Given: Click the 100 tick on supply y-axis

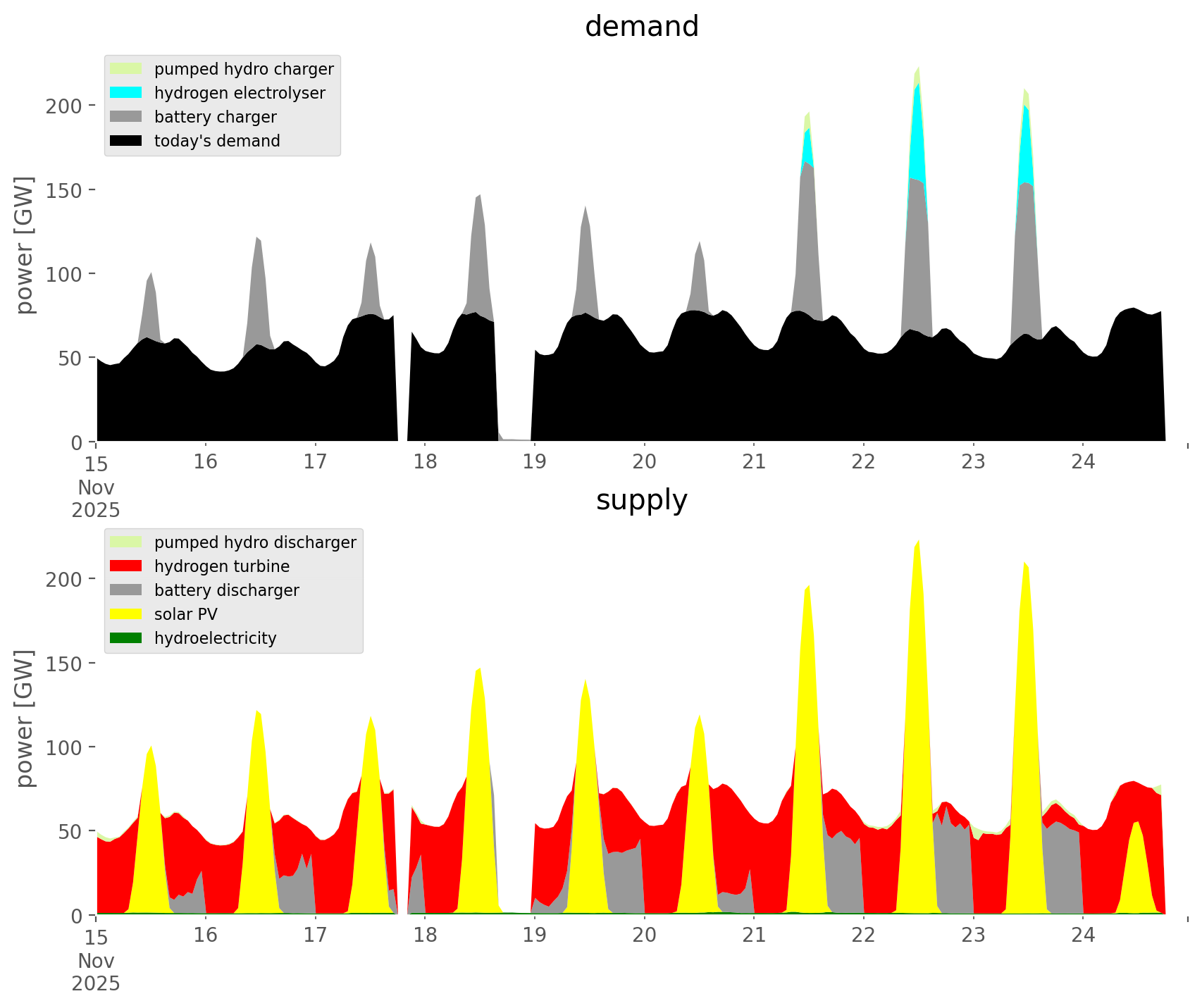Looking at the screenshot, I should pos(65,747).
